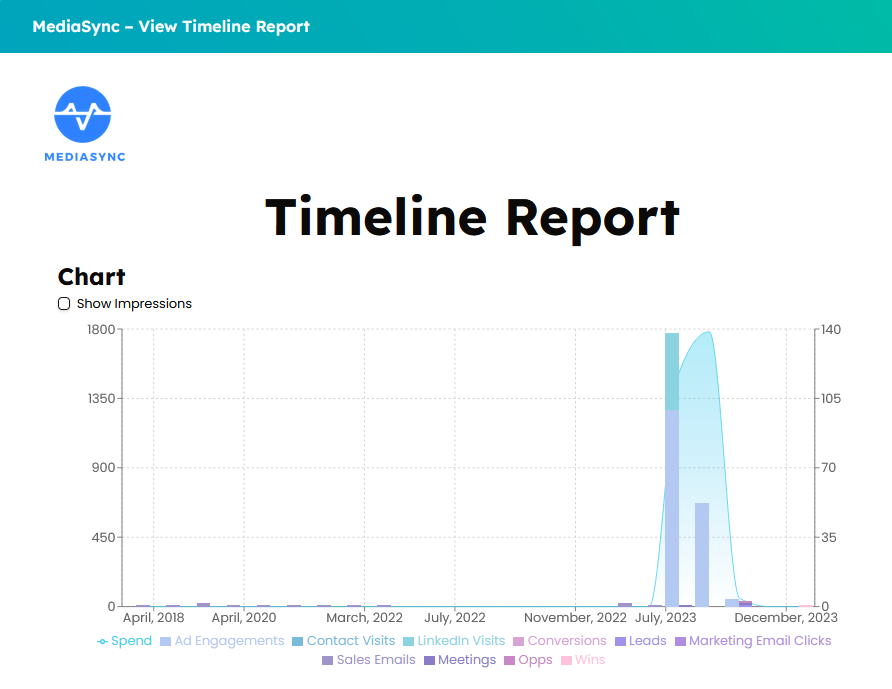892x689 pixels.
Task: Click the 105 right axis value
Action: (831, 398)
